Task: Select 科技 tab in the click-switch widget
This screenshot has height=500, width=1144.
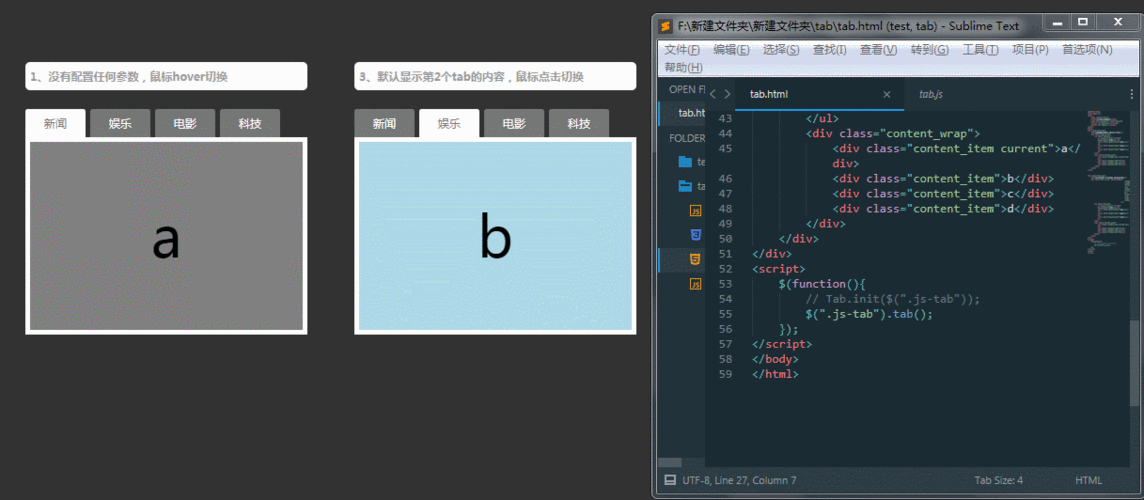Action: 579,123
